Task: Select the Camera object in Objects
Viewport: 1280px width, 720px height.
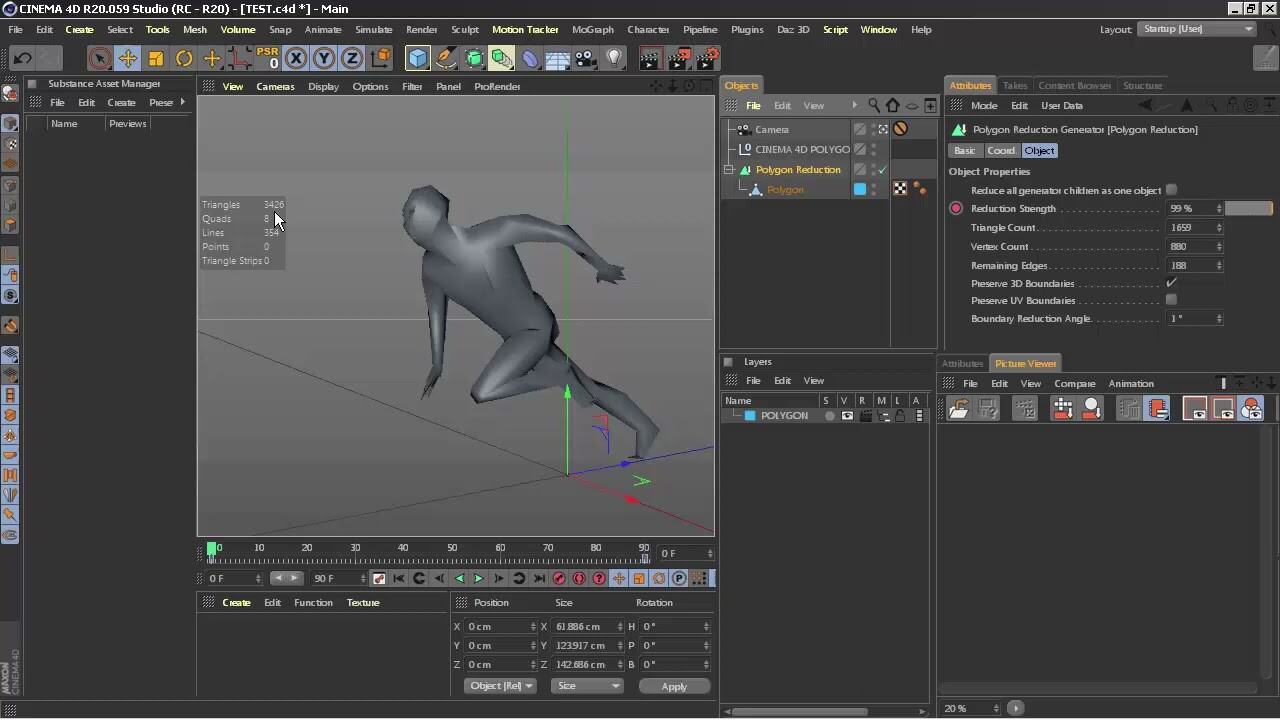Action: tap(771, 129)
